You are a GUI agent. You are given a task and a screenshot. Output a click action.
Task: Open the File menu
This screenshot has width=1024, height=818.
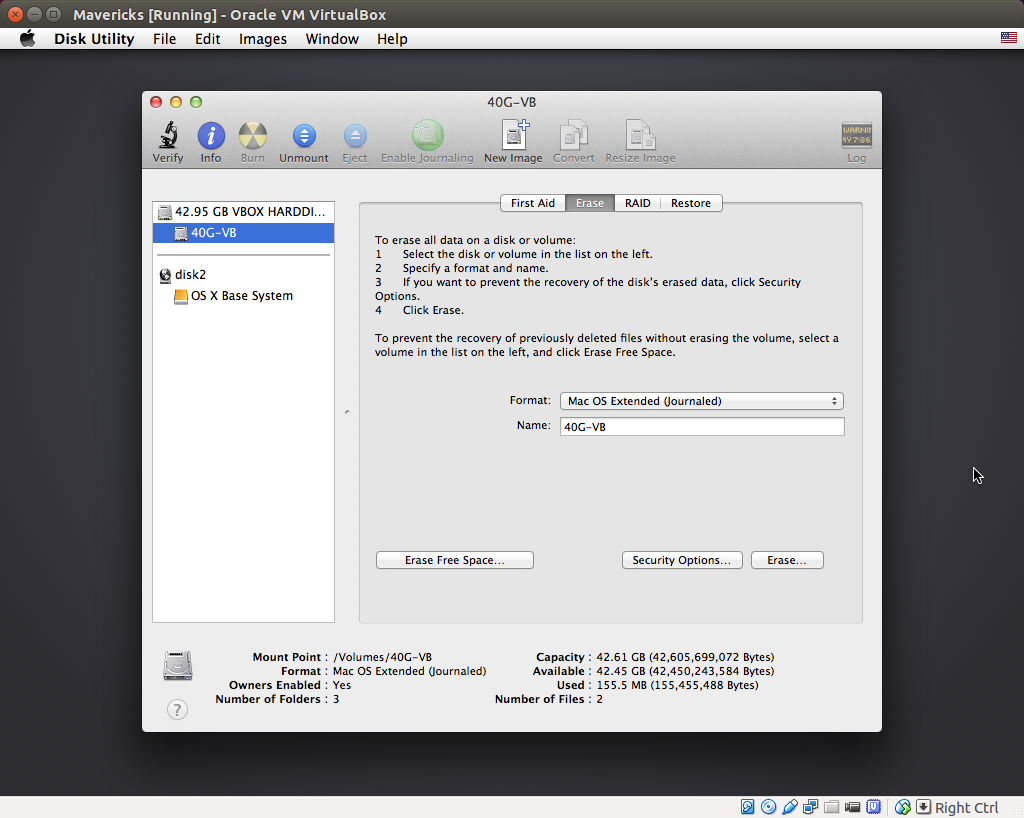(x=165, y=39)
